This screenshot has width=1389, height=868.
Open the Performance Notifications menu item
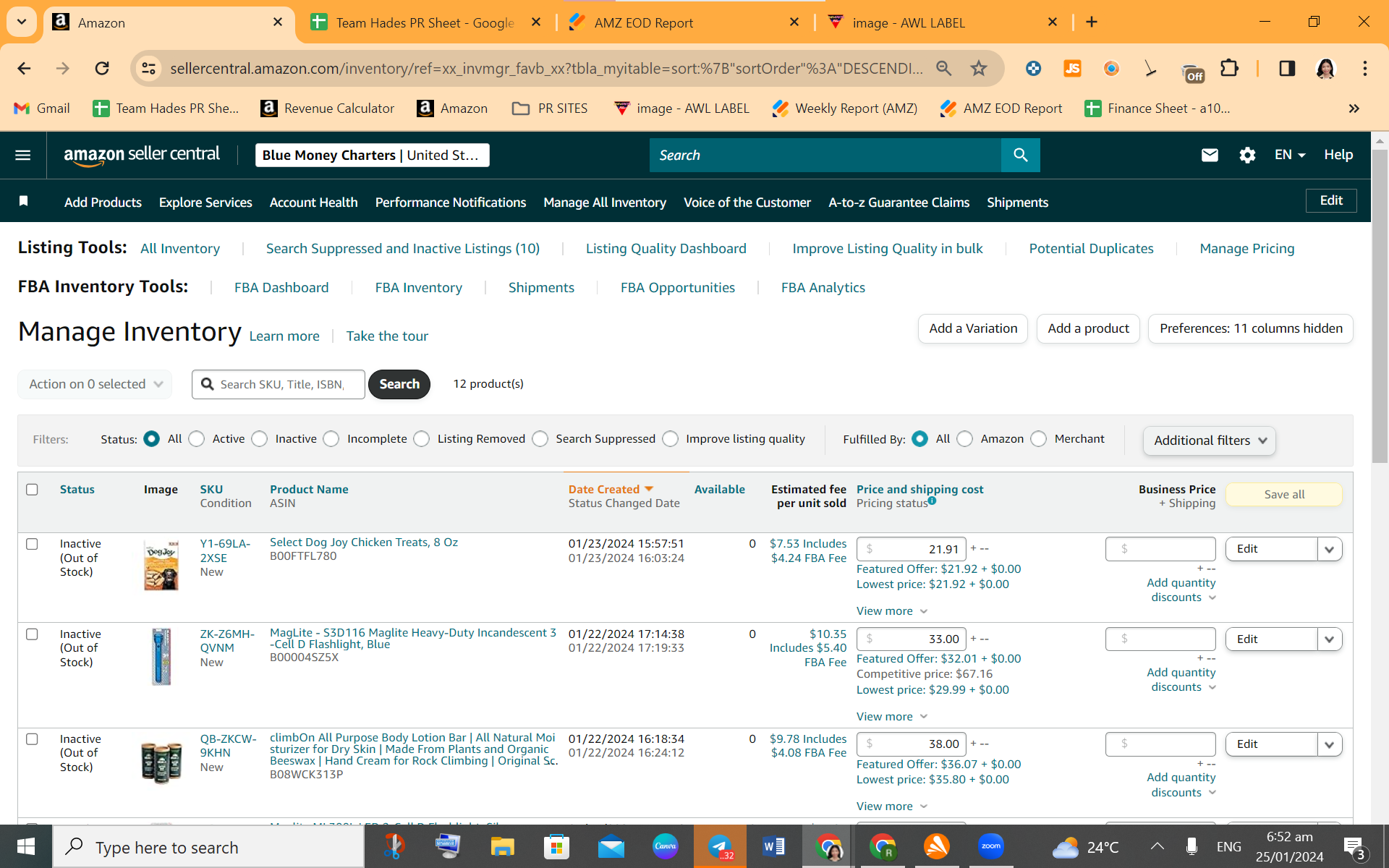(x=451, y=203)
